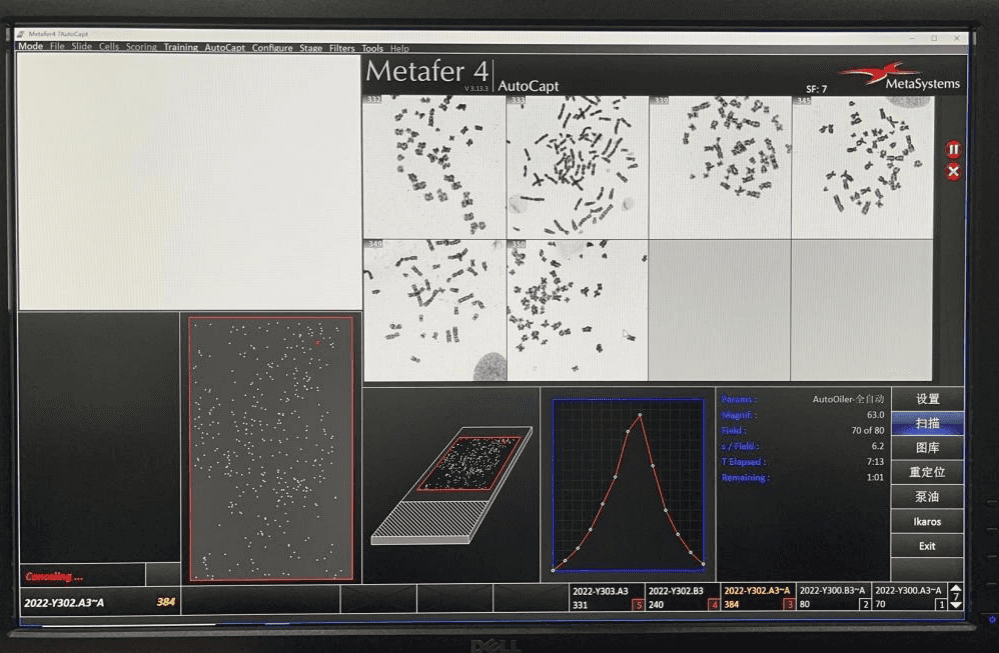This screenshot has height=653, width=999.
Task: Click the 设置 (Settings) button
Action: (927, 399)
